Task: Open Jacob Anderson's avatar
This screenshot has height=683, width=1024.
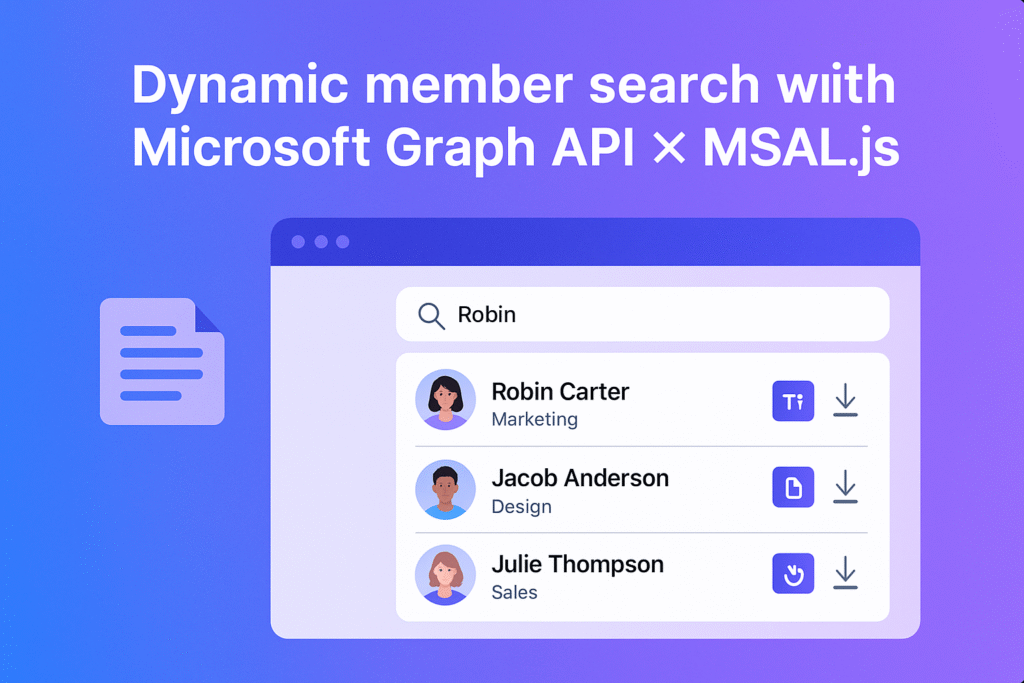Action: point(445,490)
